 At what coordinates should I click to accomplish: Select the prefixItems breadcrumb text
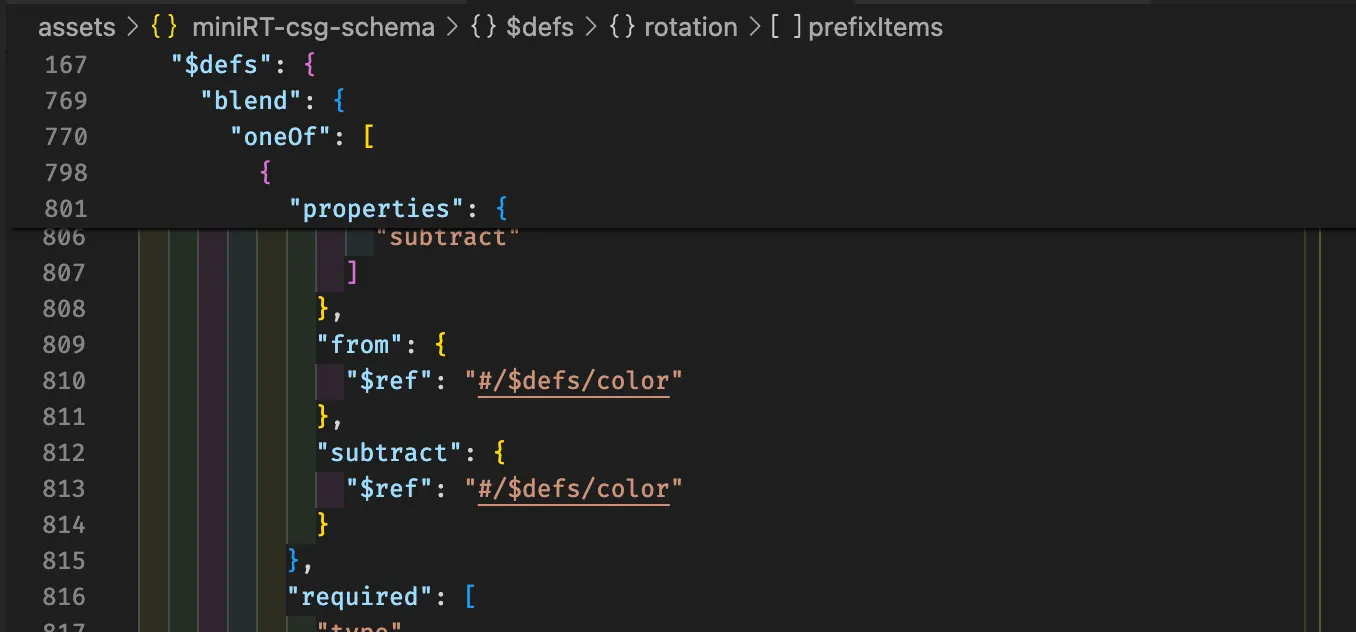(x=875, y=27)
